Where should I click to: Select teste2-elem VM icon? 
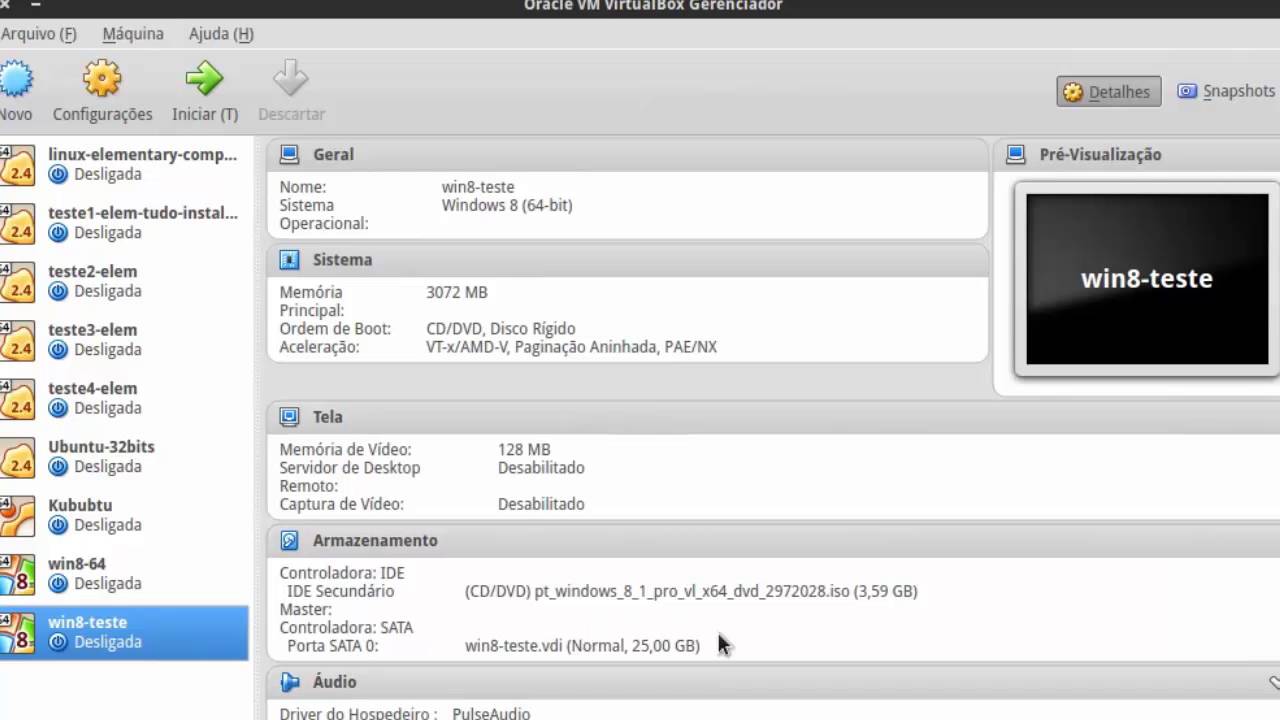coord(17,282)
